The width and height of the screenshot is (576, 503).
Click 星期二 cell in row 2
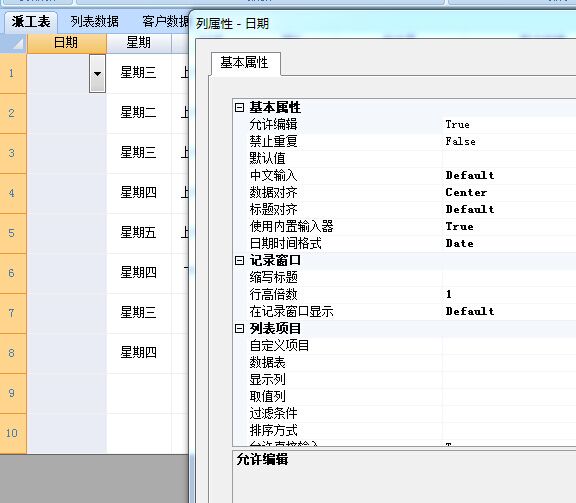click(139, 113)
